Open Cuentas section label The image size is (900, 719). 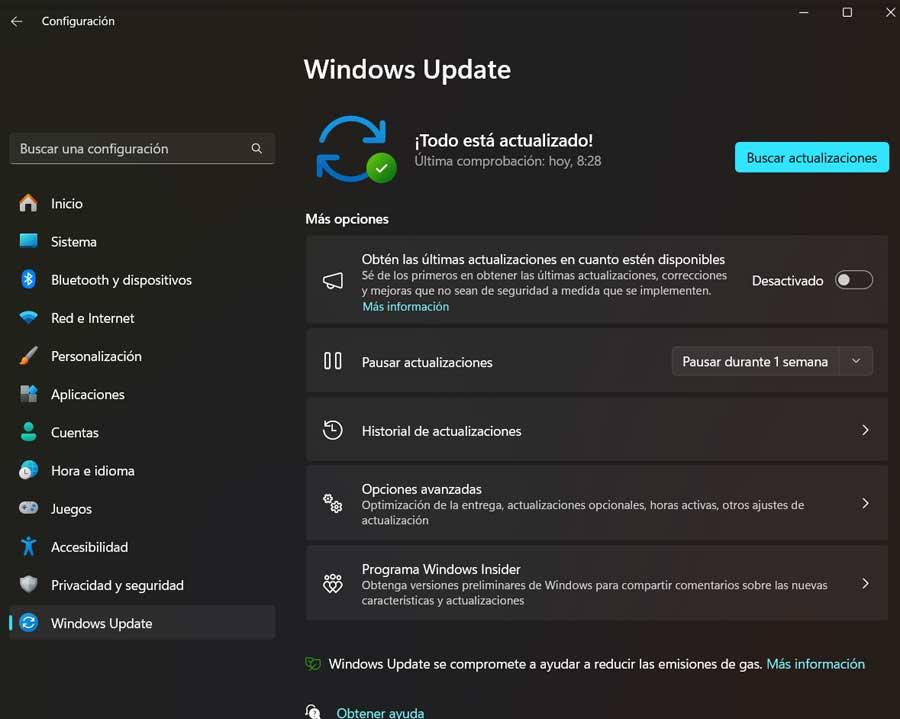pos(75,432)
